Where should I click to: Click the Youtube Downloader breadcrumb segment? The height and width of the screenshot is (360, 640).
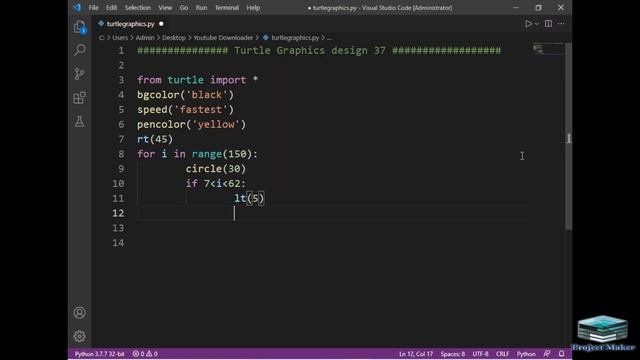click(223, 38)
